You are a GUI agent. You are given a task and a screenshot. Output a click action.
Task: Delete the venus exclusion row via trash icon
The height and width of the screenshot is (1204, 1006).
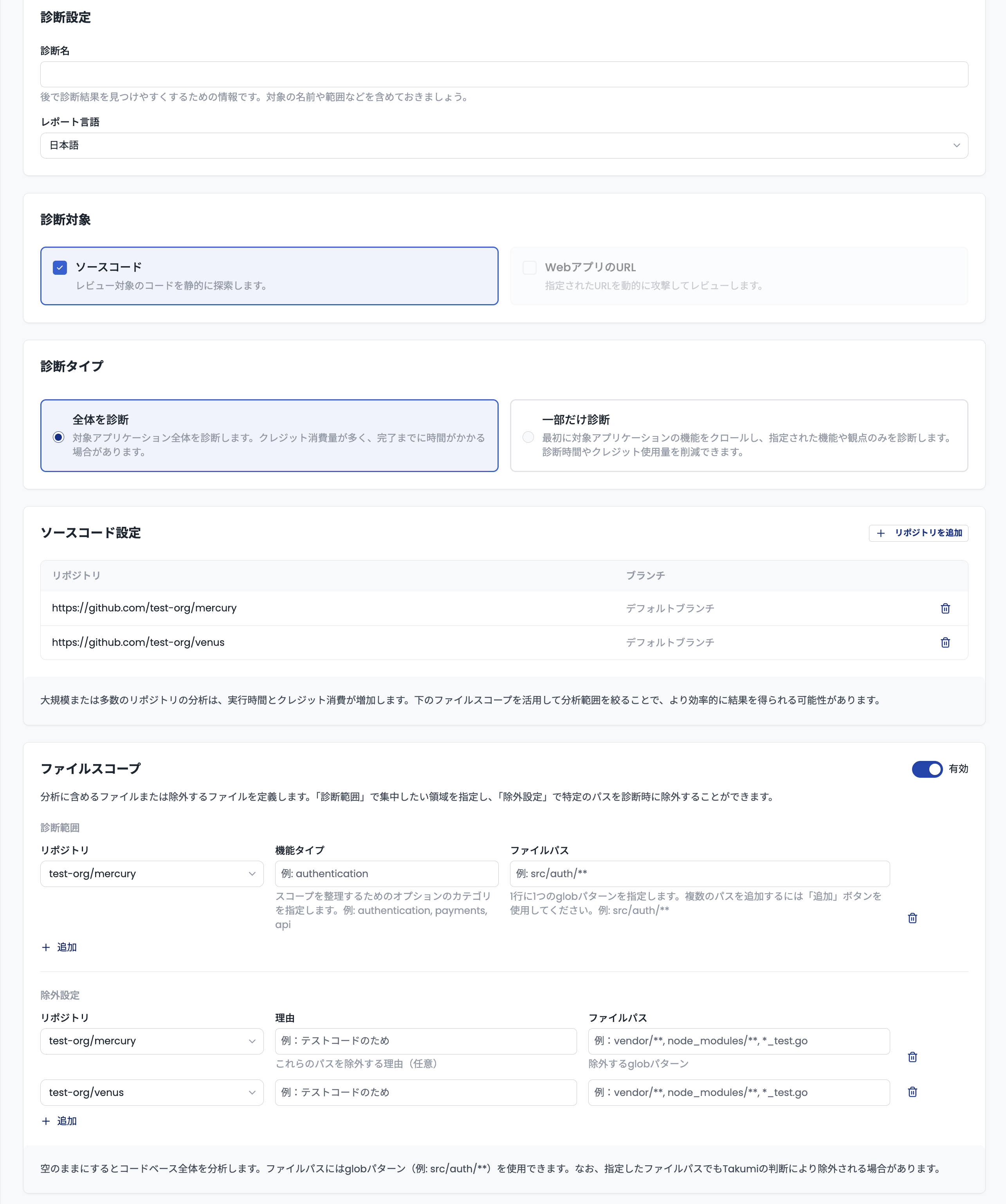912,1092
